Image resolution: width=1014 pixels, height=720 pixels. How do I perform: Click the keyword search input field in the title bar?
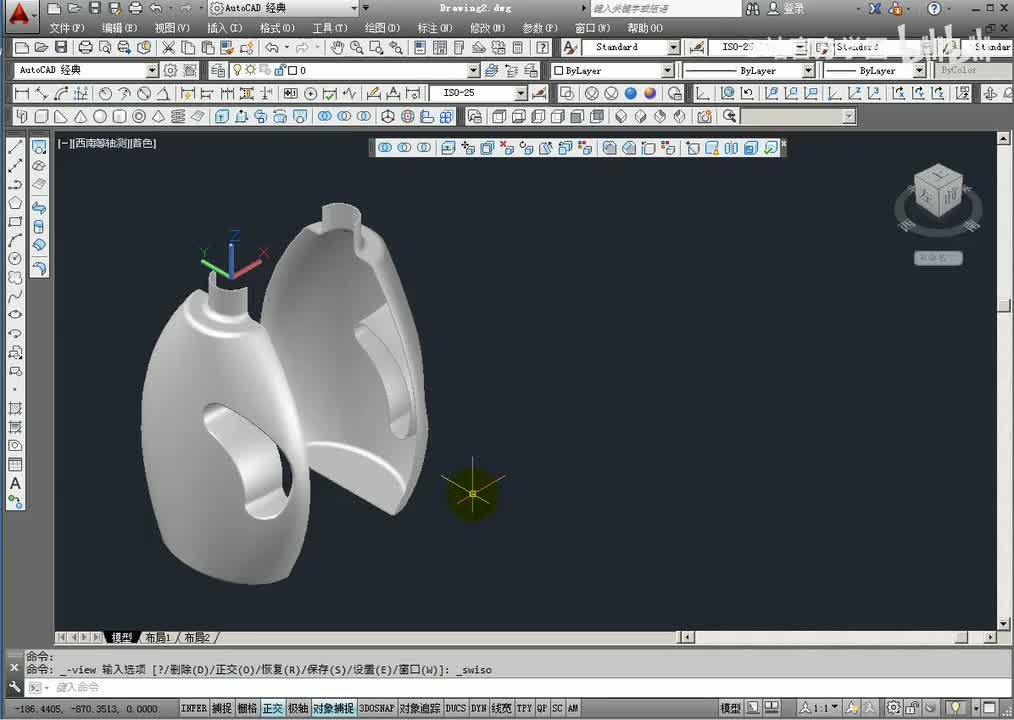[665, 8]
